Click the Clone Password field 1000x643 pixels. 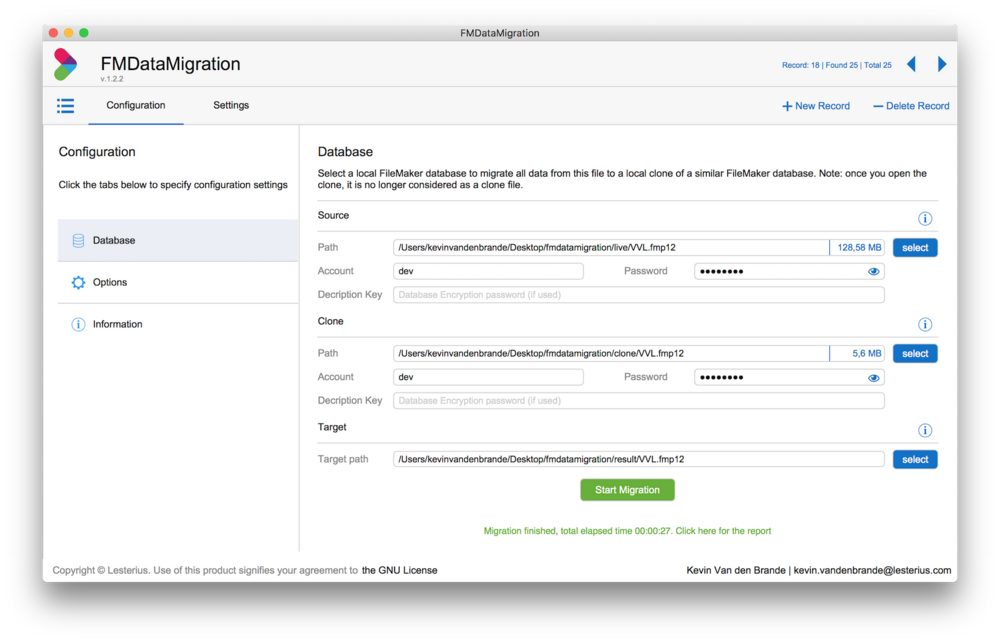[x=789, y=377]
